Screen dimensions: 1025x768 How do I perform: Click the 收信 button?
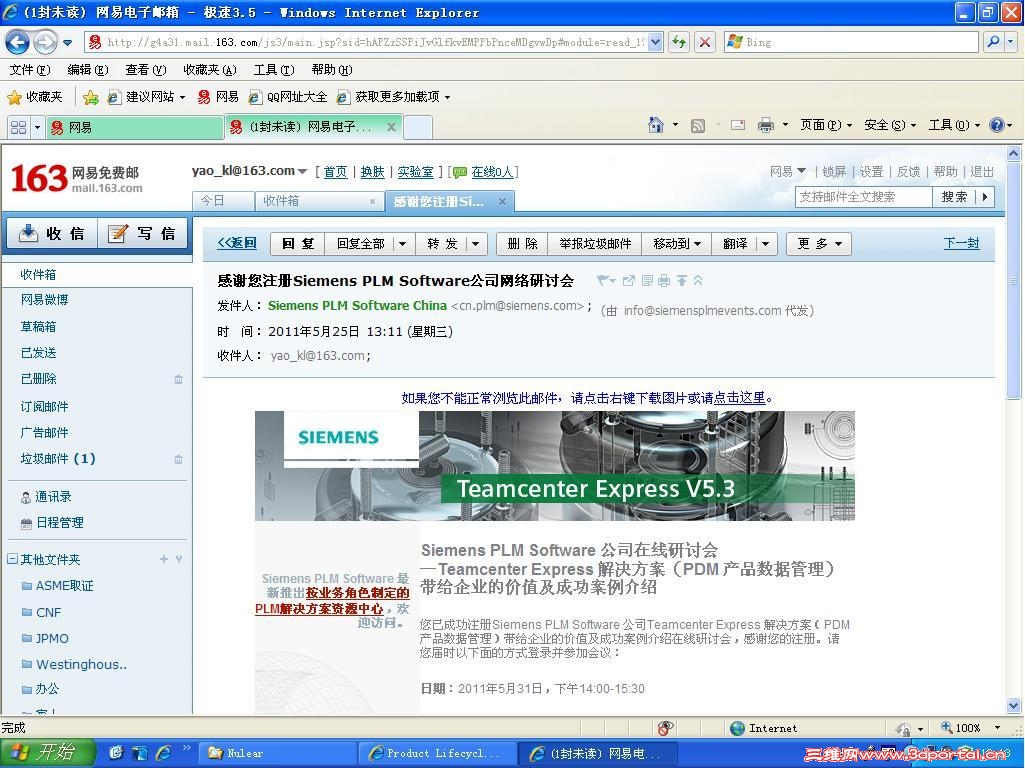click(x=52, y=233)
